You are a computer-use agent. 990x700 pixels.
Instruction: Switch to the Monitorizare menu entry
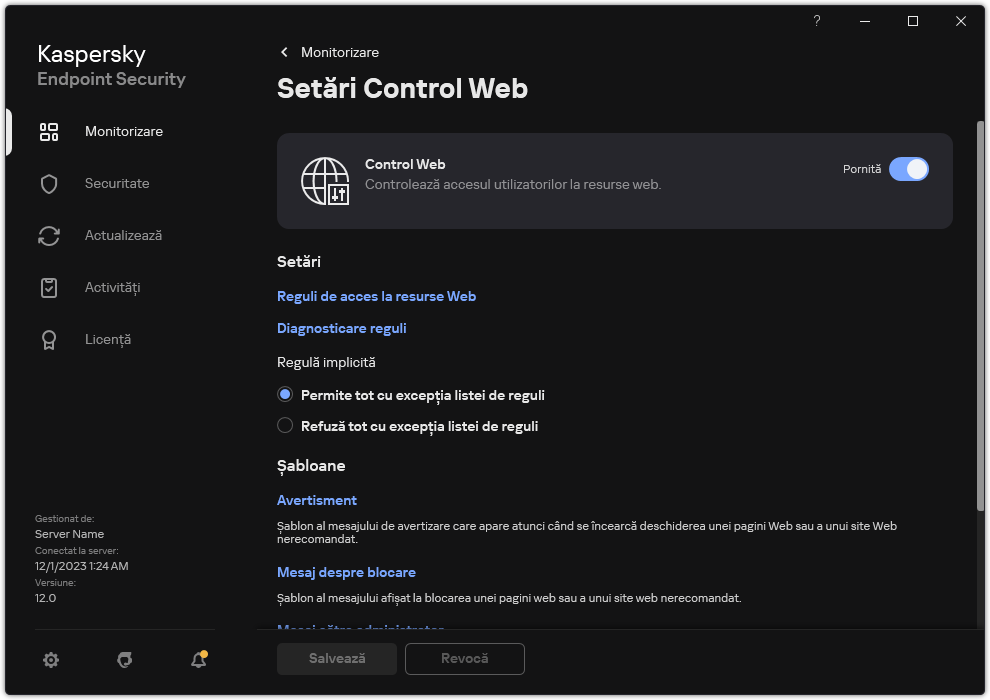tap(123, 131)
